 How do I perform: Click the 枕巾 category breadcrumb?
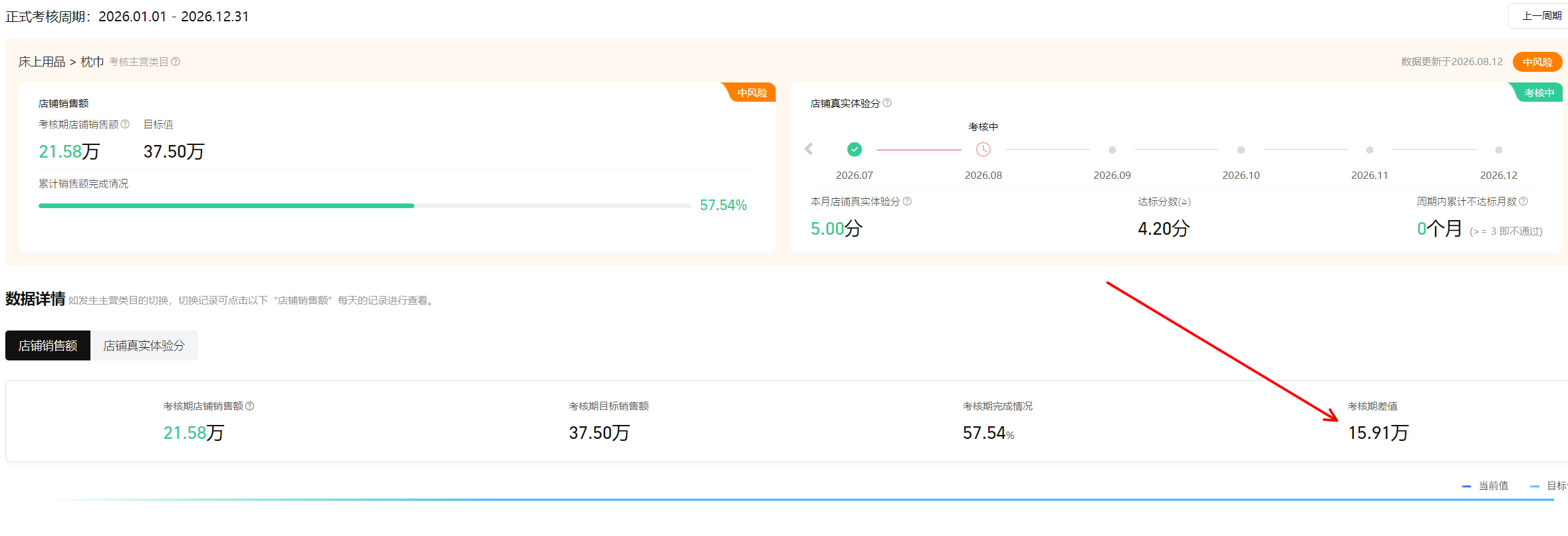pos(92,62)
